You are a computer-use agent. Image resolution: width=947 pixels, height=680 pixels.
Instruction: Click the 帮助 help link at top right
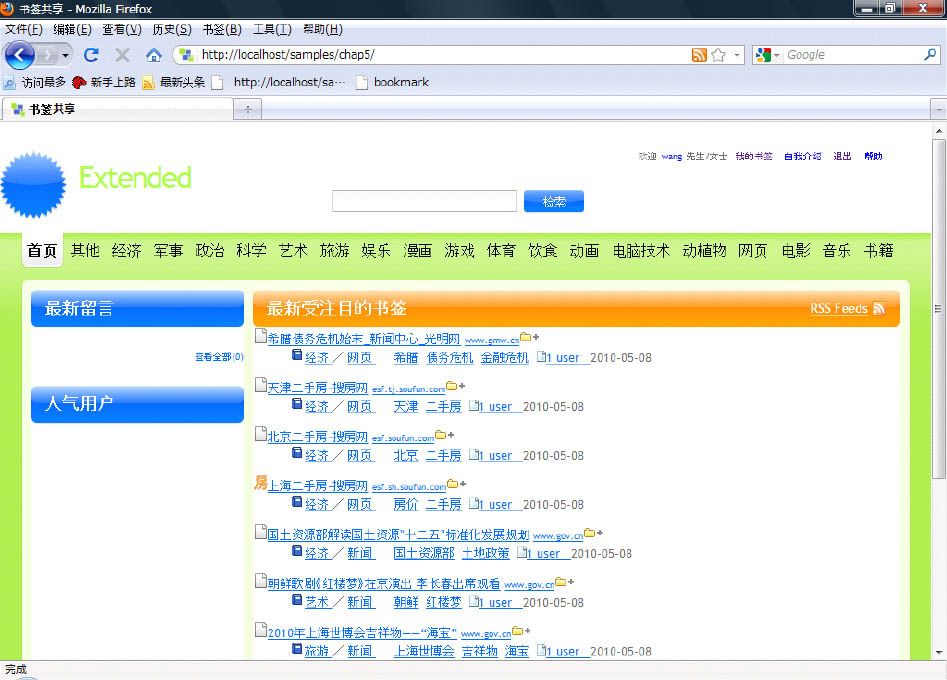(873, 156)
